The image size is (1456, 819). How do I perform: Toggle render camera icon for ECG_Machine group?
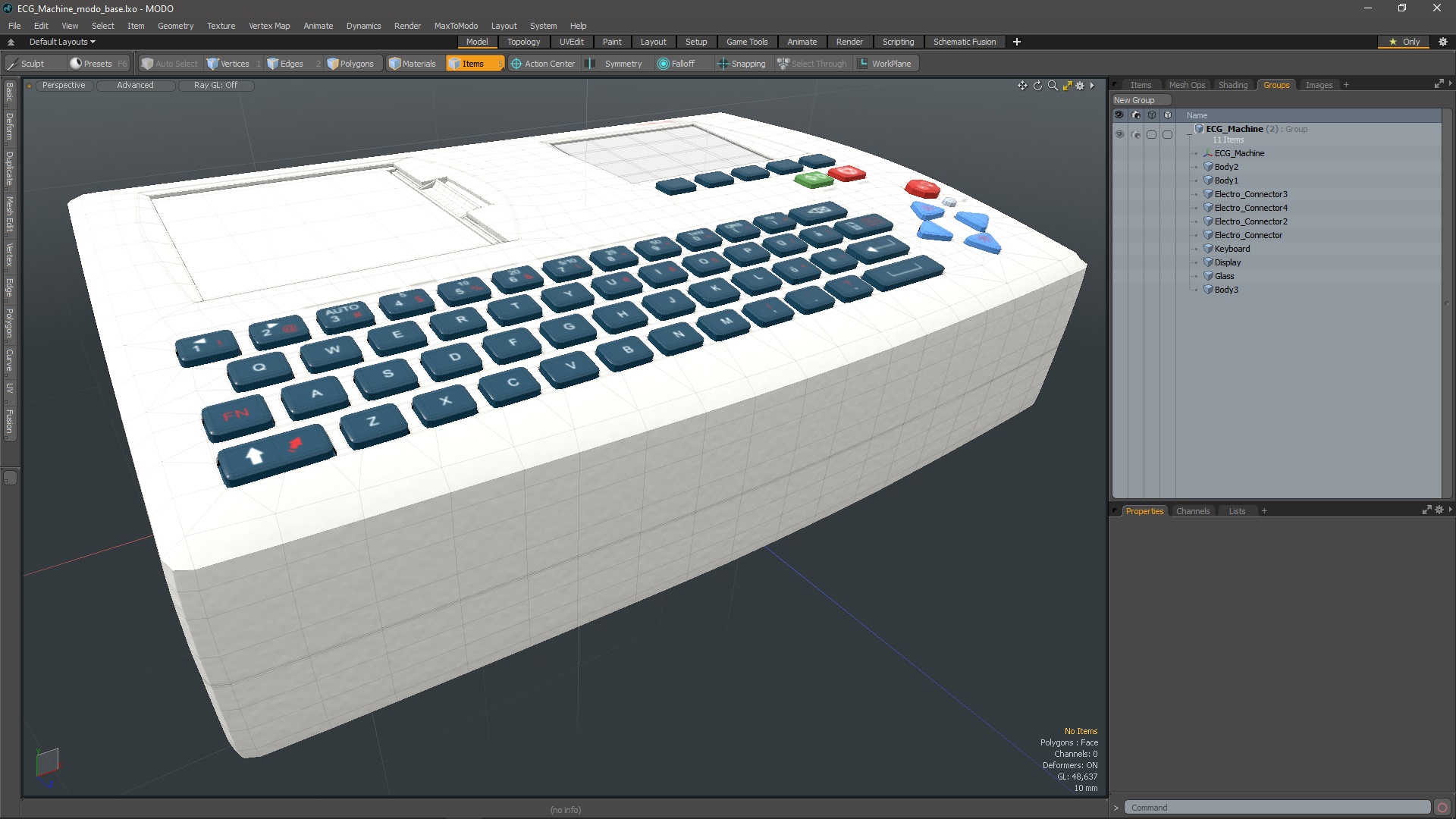tap(1135, 134)
